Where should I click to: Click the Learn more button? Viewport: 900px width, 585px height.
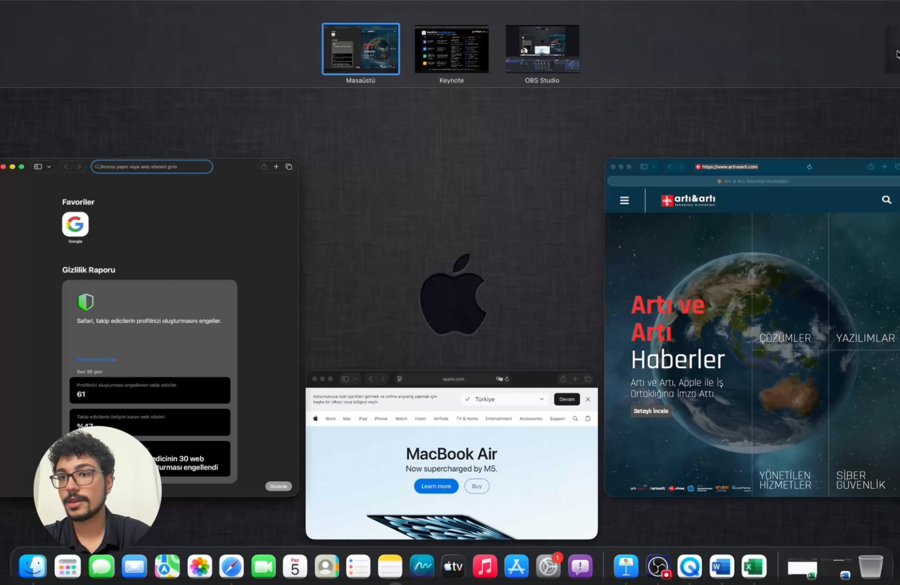pyautogui.click(x=436, y=486)
